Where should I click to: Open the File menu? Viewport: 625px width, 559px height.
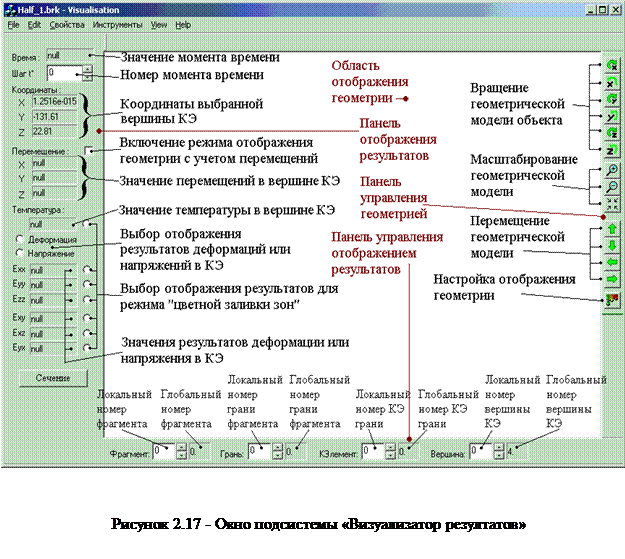(14, 25)
